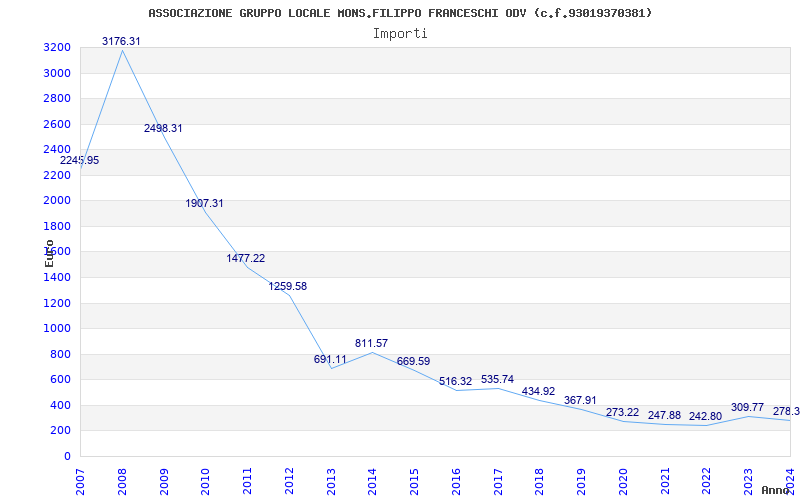Select the x-axis year 2019
Viewport: 800px width, 500px height.
tap(582, 481)
